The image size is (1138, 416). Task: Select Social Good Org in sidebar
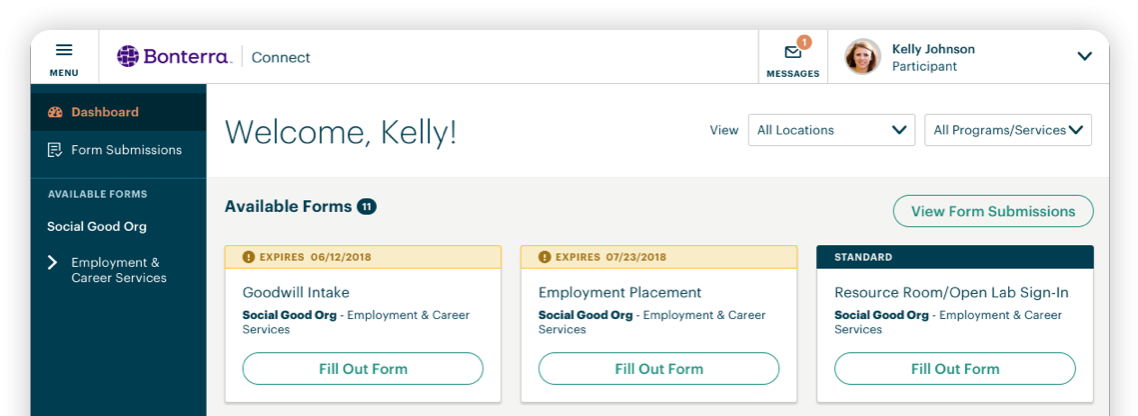(x=97, y=227)
